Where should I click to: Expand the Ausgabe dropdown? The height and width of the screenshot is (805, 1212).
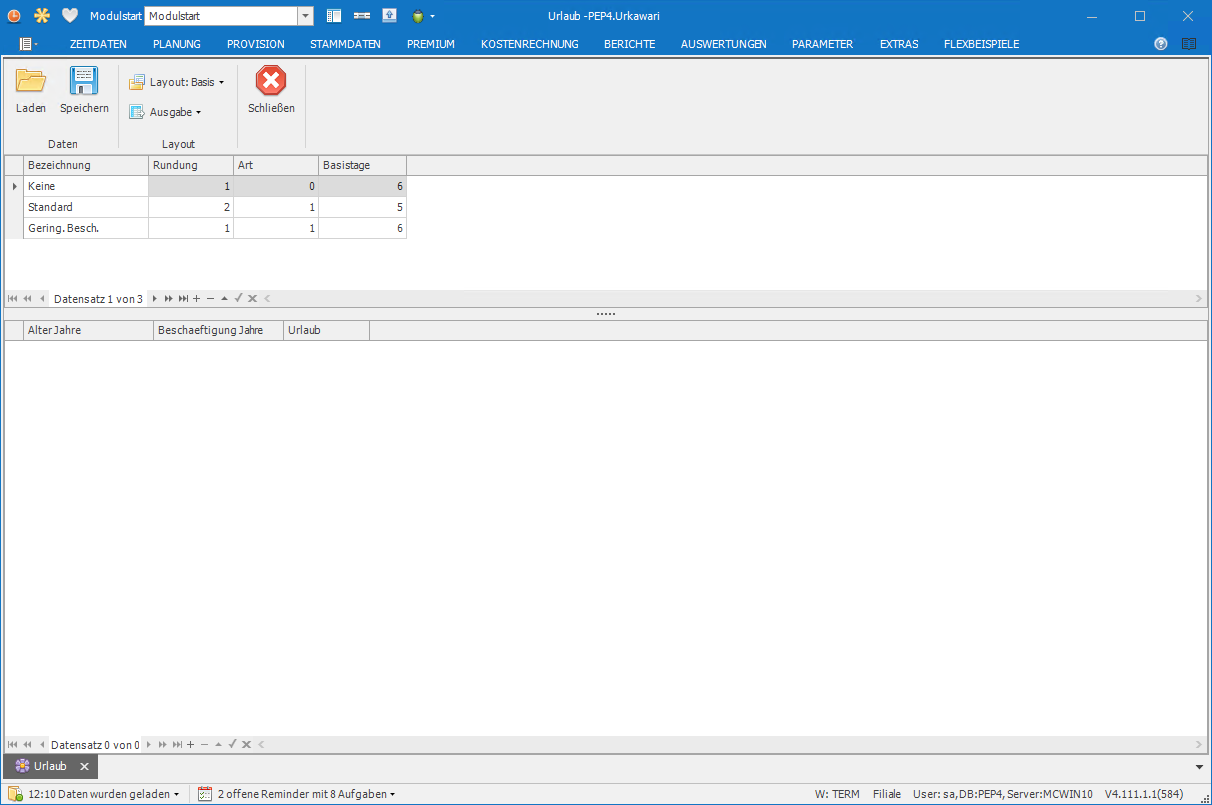click(166, 112)
